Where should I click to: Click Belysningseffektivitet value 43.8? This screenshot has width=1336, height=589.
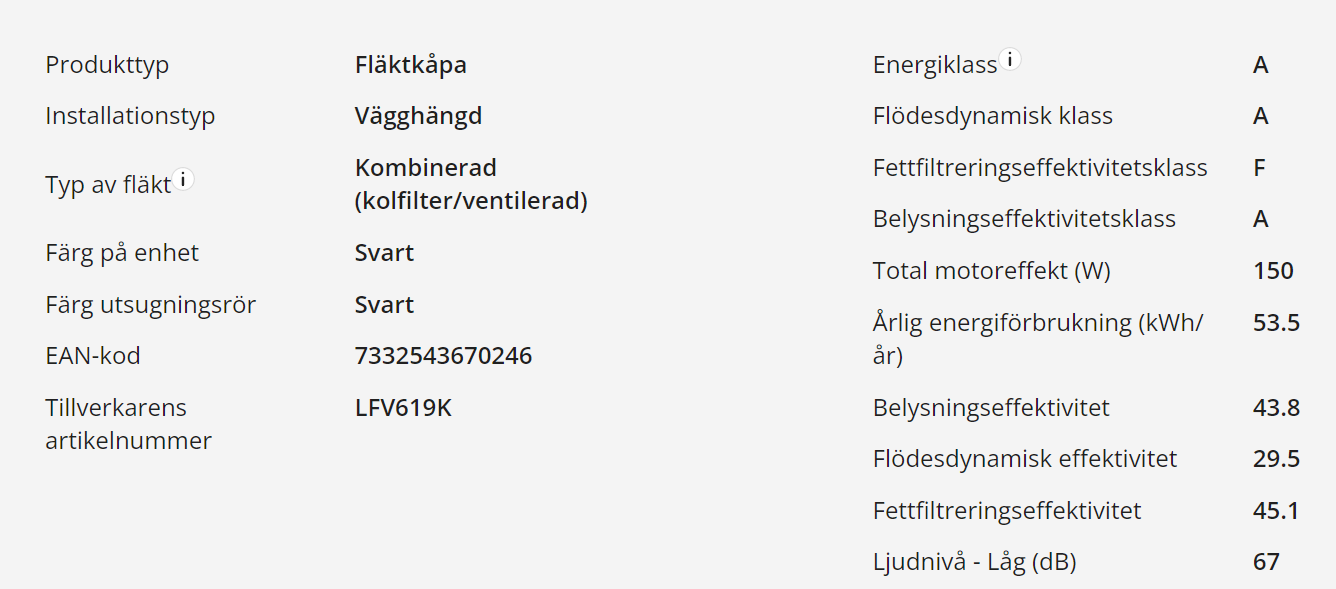[1276, 408]
